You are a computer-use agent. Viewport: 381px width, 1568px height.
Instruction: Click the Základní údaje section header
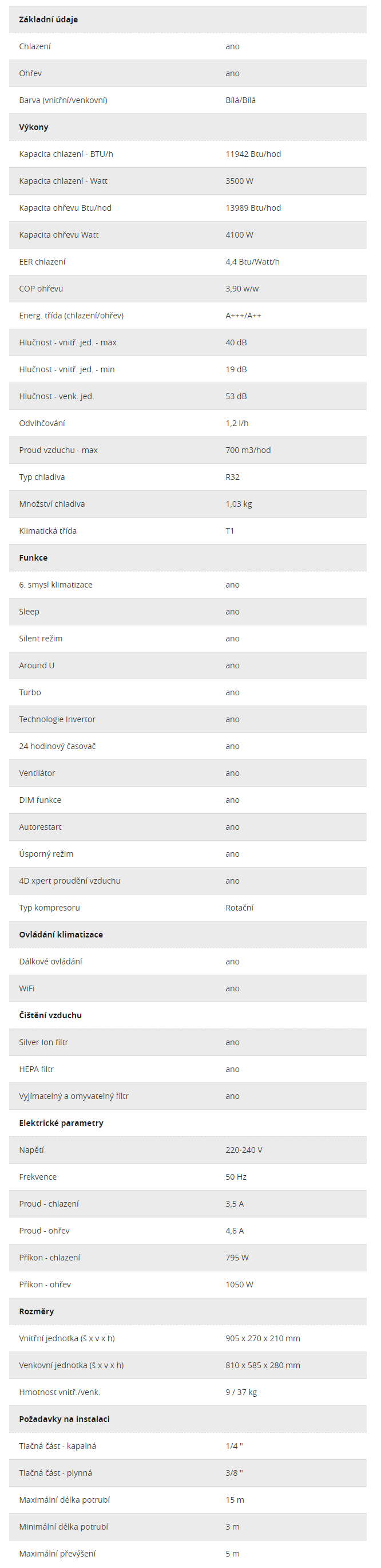(x=48, y=19)
